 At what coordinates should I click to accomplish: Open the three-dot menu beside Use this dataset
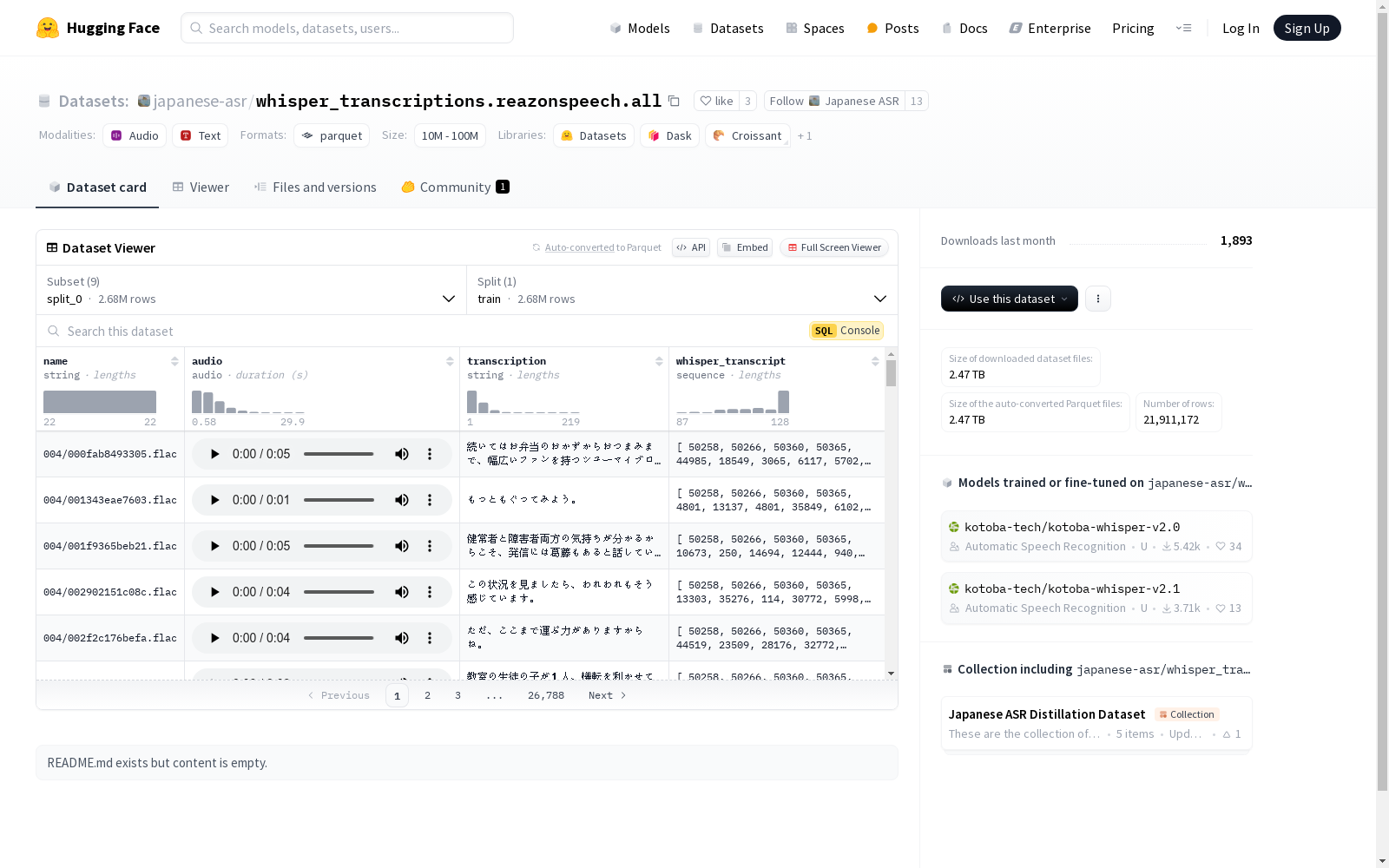1098,299
